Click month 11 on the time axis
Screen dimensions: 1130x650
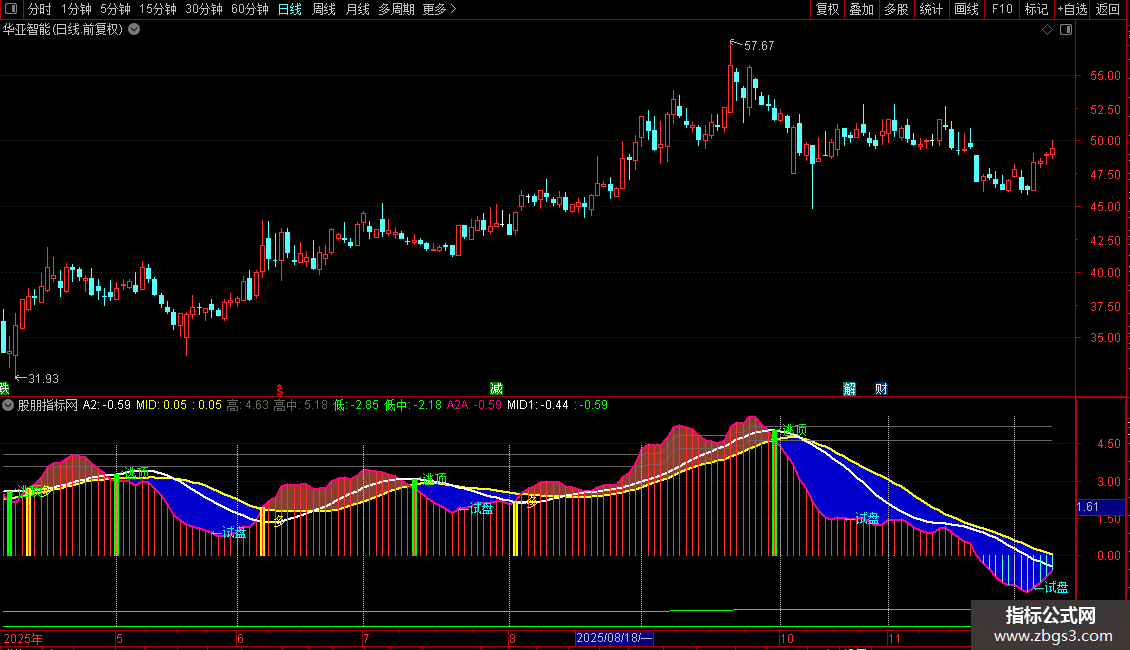894,638
